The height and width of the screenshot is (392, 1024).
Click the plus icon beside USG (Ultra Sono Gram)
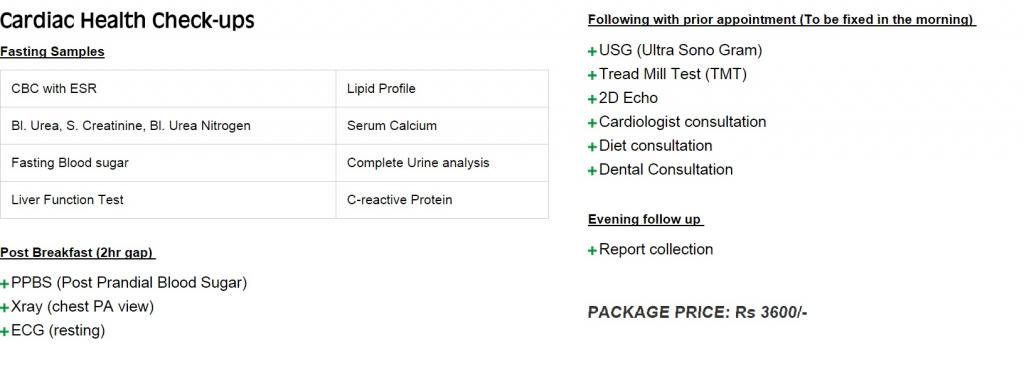coord(592,51)
